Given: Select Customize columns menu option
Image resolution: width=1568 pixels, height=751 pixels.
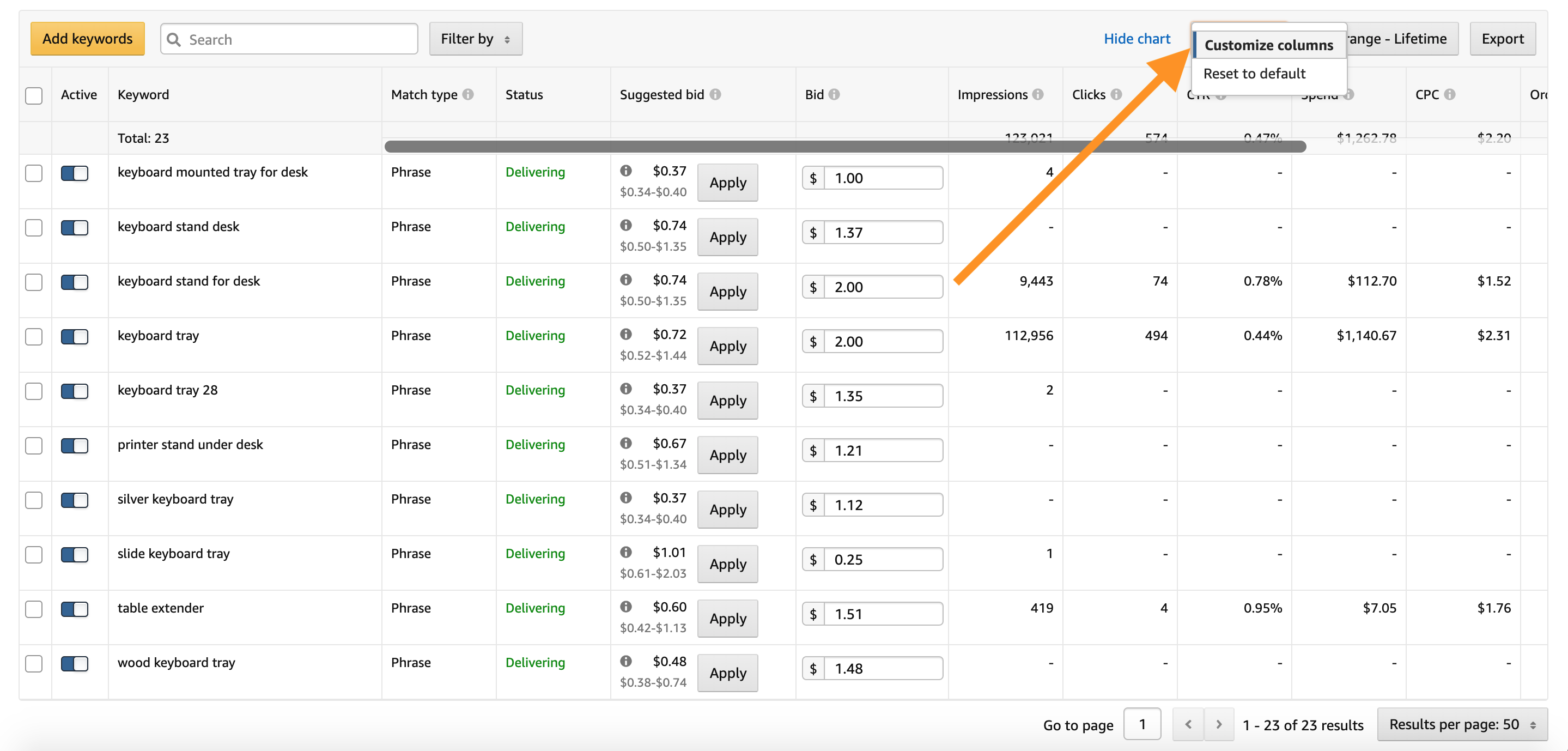Looking at the screenshot, I should [1268, 45].
